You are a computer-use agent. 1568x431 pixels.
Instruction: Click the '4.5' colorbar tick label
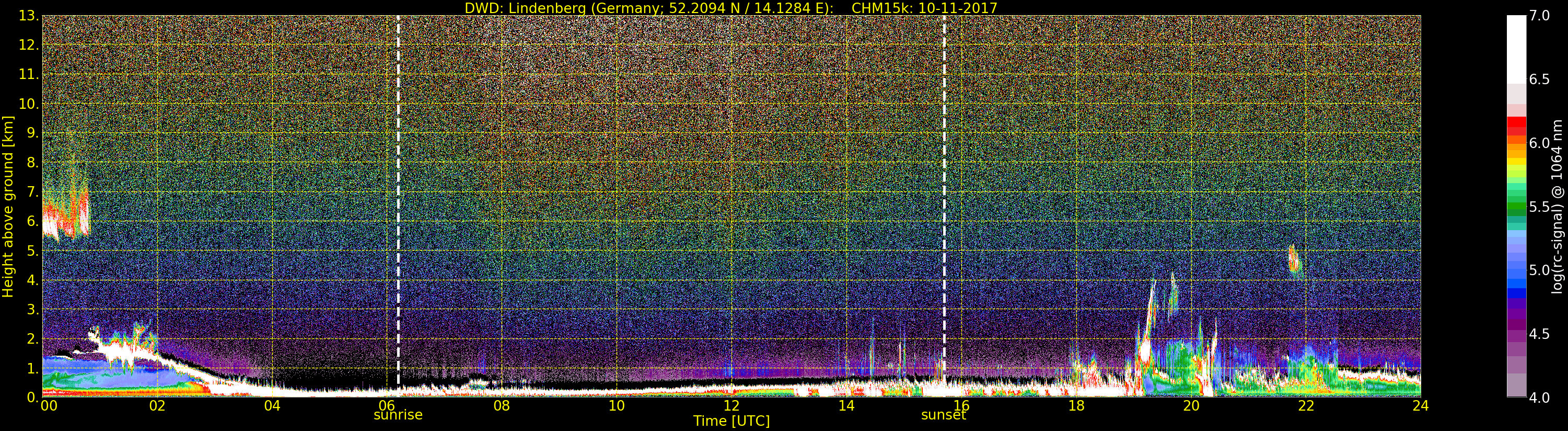[1539, 334]
